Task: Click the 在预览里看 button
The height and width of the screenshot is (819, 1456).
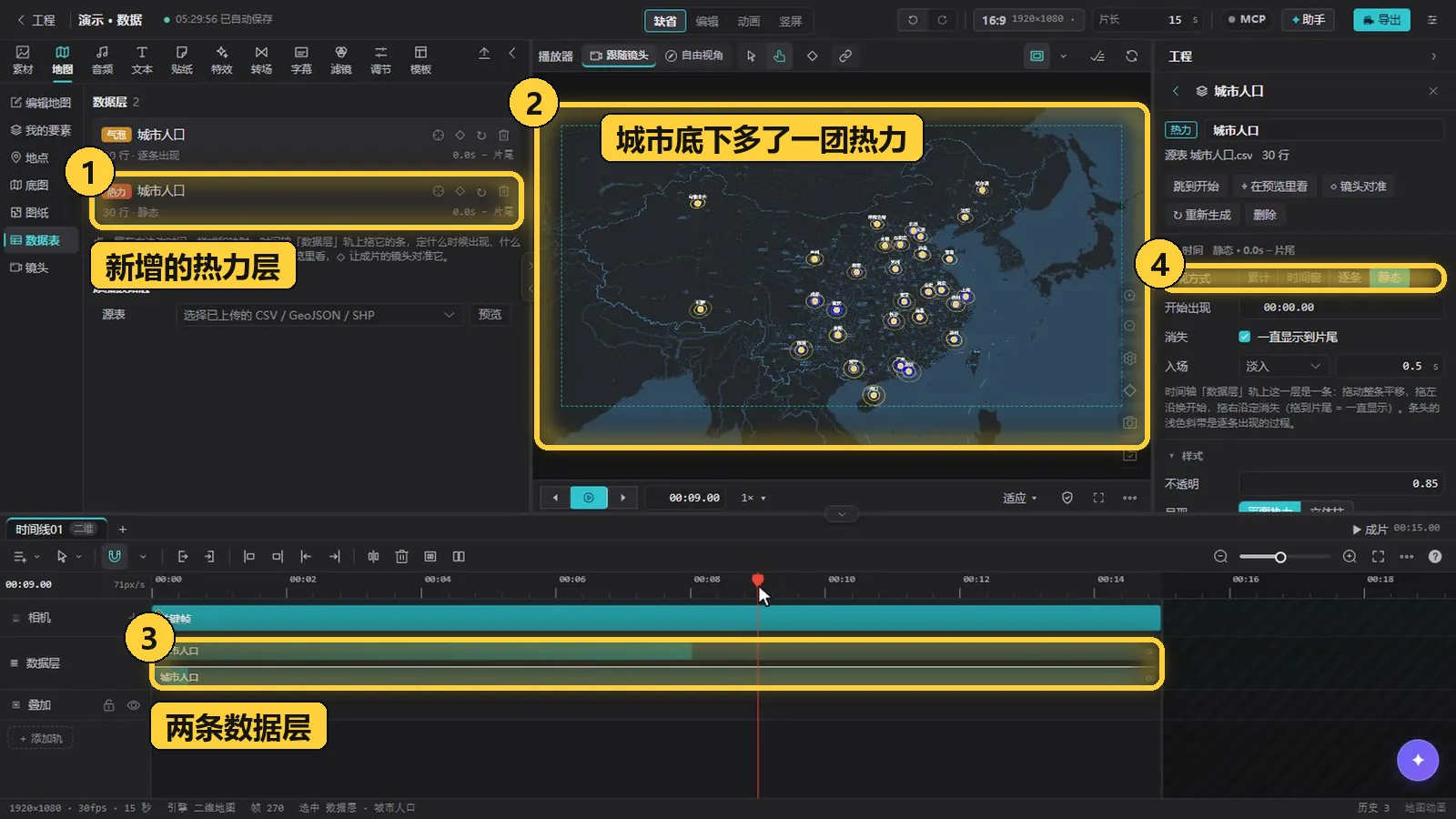Action: point(1274,187)
